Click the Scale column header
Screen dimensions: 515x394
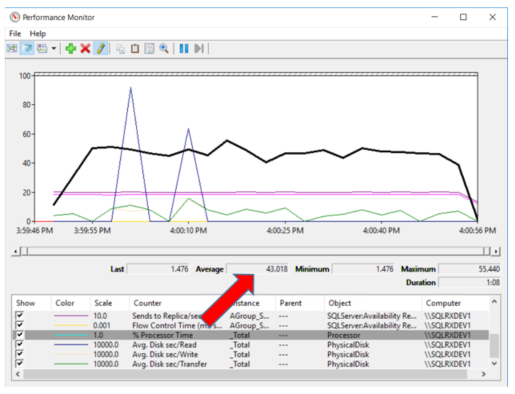tap(109, 303)
